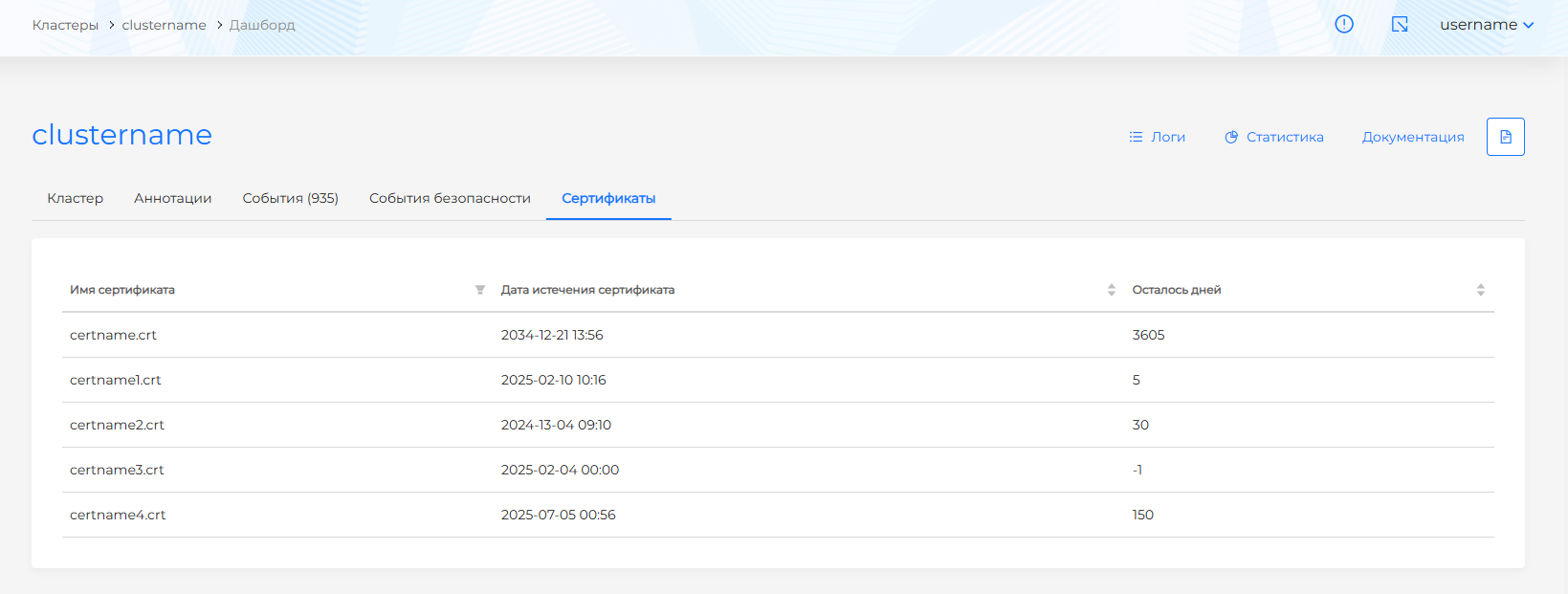Navigate to Кластеры in breadcrumb
The width and height of the screenshot is (1568, 594).
65,25
